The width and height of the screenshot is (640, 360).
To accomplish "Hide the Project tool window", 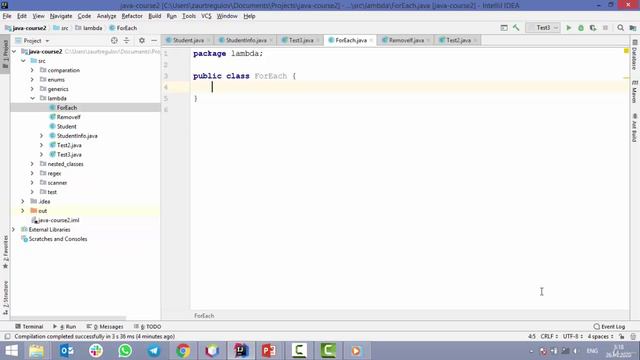I will pyautogui.click(x=154, y=40).
